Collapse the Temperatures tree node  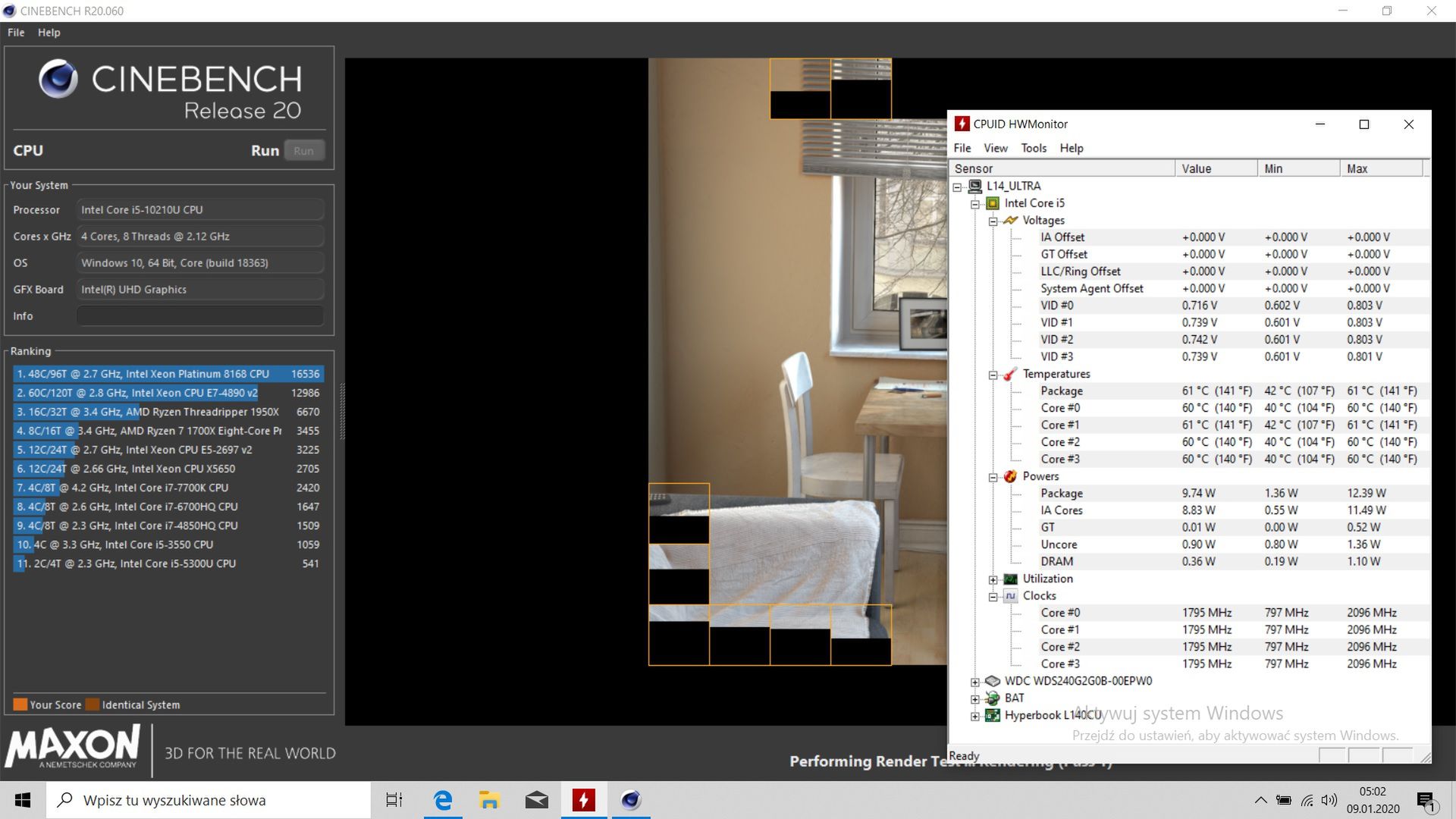pyautogui.click(x=993, y=375)
